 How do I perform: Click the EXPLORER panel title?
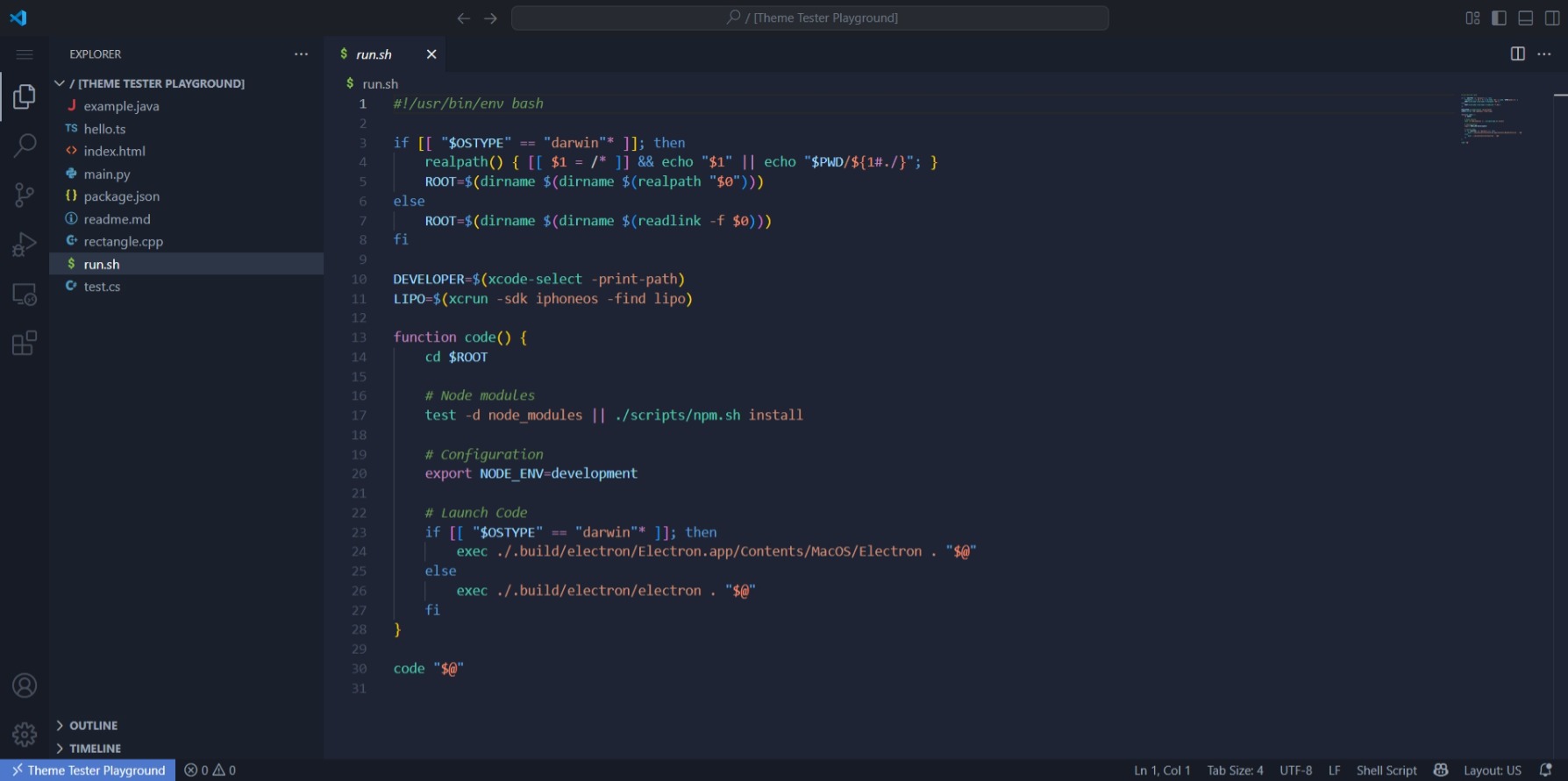coord(95,54)
